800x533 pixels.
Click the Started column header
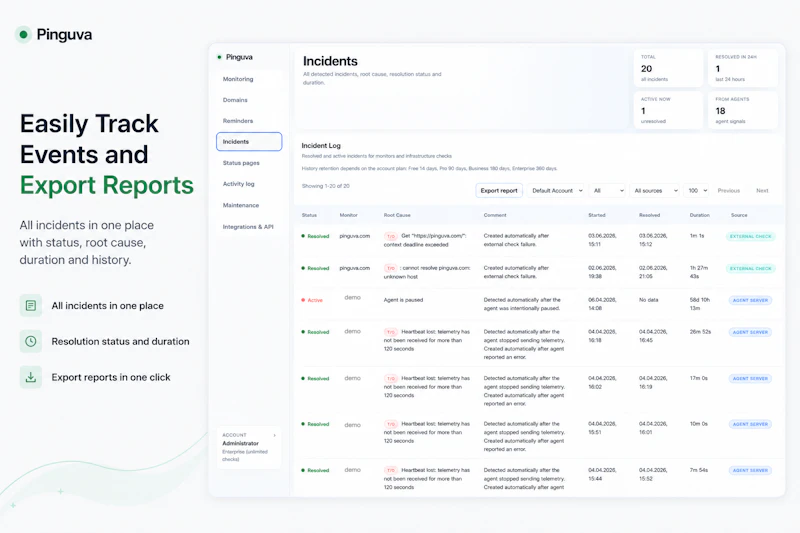tap(597, 215)
